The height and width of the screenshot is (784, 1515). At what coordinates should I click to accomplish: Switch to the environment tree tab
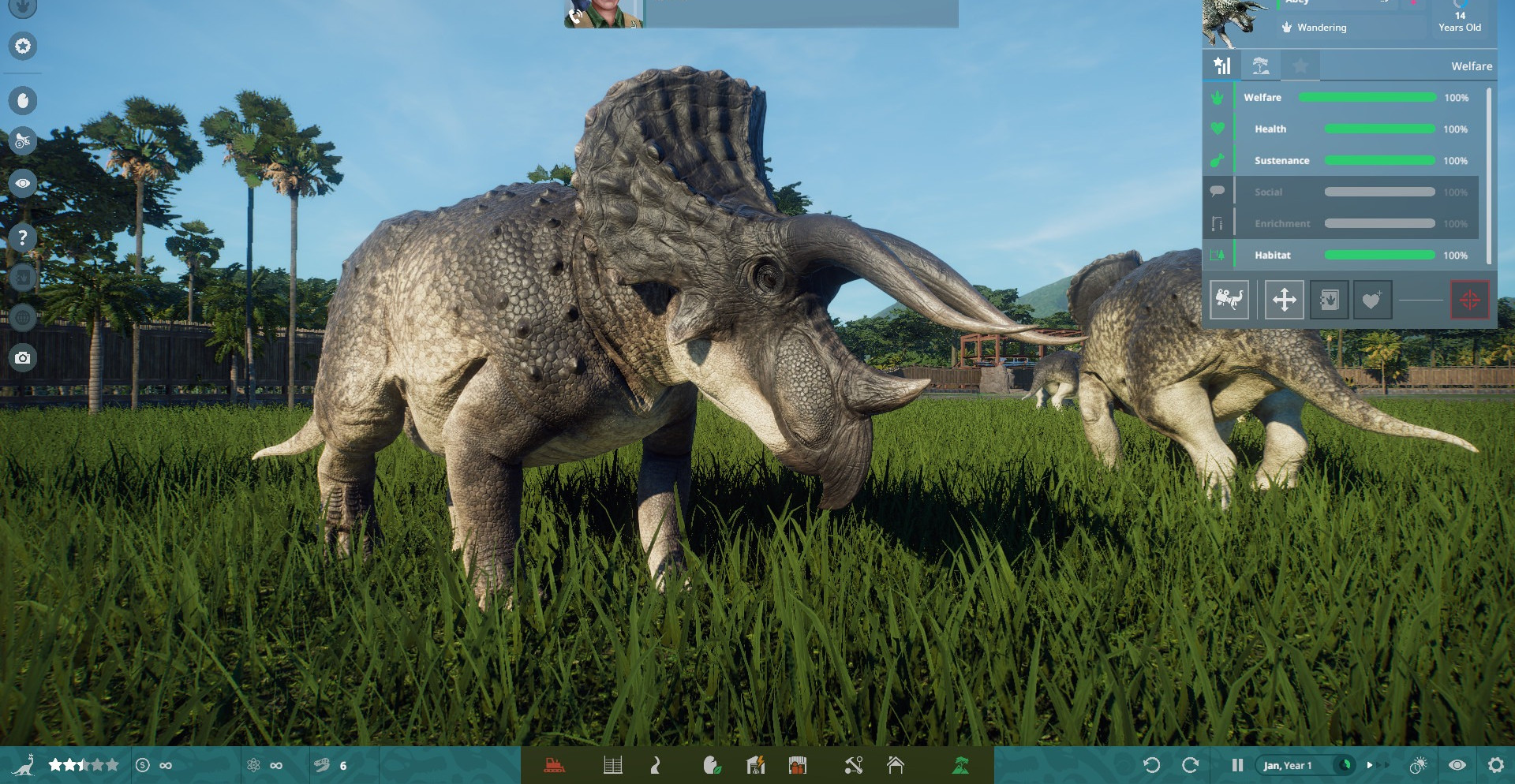(x=1261, y=66)
